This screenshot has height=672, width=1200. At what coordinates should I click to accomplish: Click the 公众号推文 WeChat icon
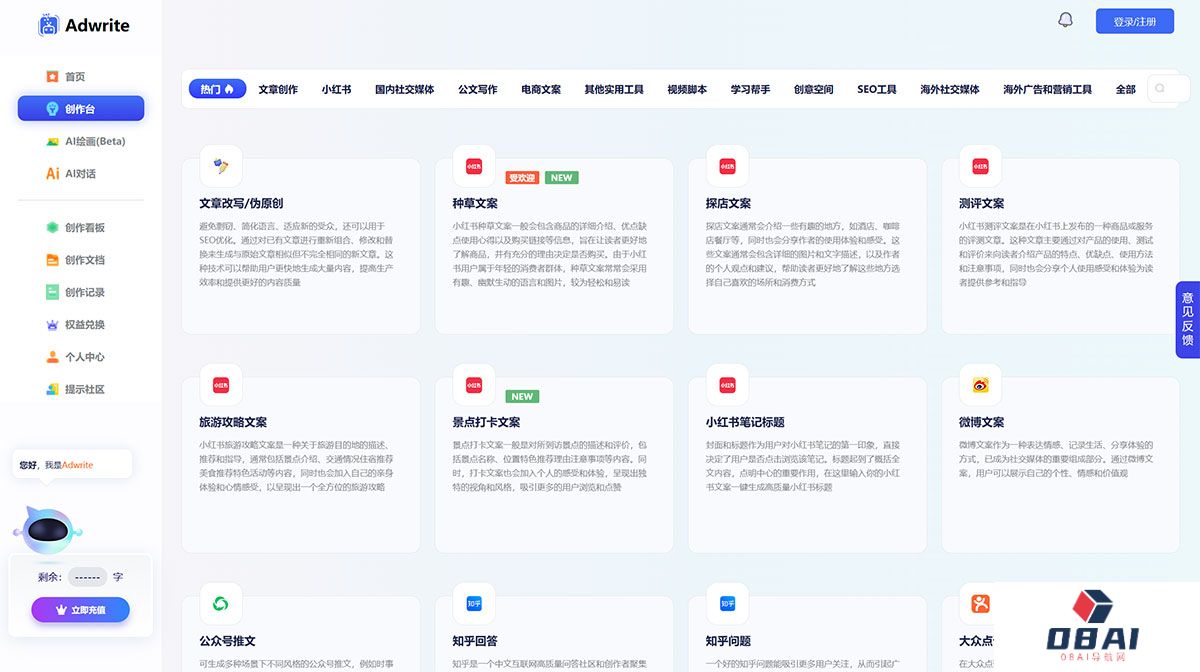tap(220, 604)
